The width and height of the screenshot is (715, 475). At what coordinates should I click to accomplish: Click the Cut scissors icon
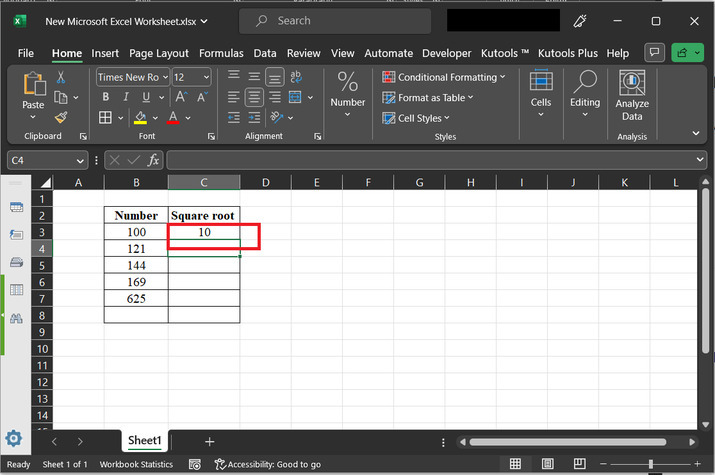(61, 77)
